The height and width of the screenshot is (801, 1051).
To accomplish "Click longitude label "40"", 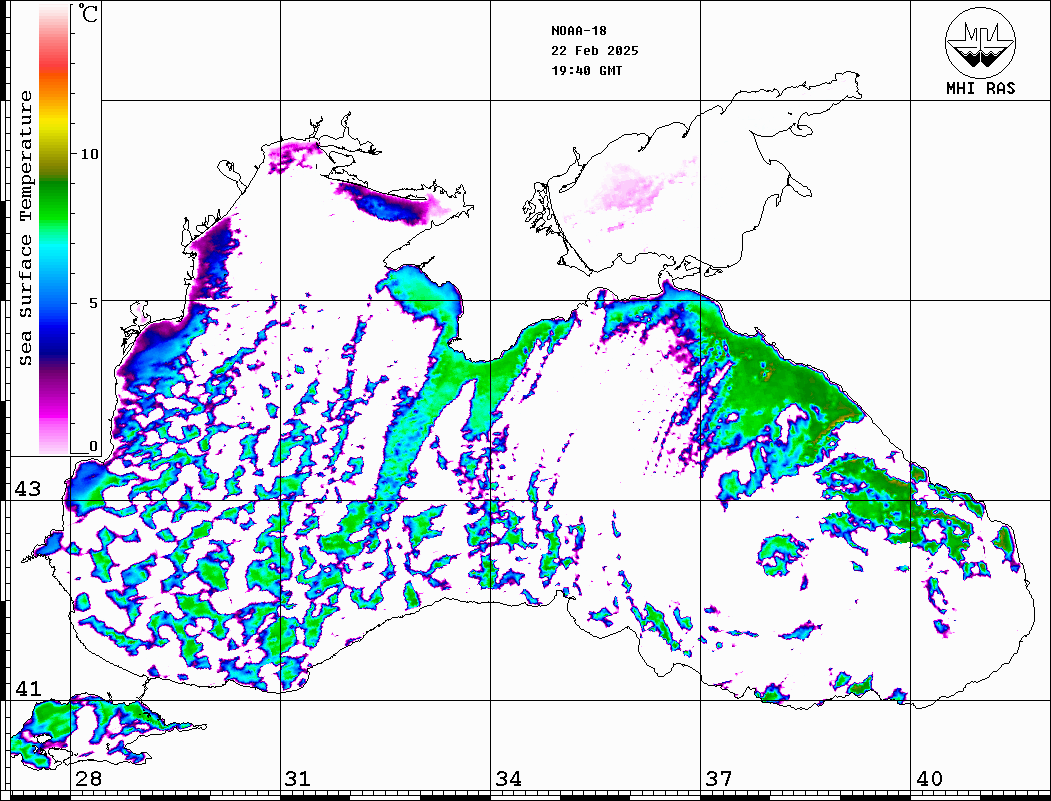I will 929,779.
